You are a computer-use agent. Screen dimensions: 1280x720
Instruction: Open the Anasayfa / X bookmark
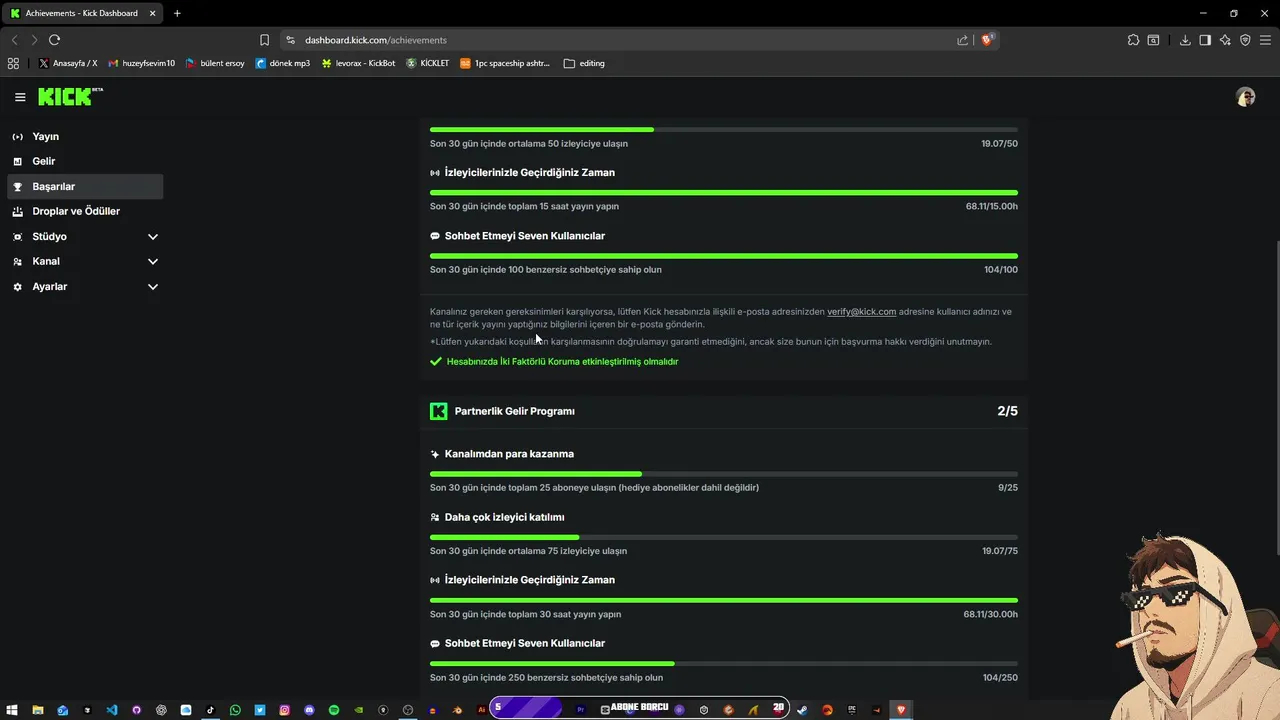(68, 63)
